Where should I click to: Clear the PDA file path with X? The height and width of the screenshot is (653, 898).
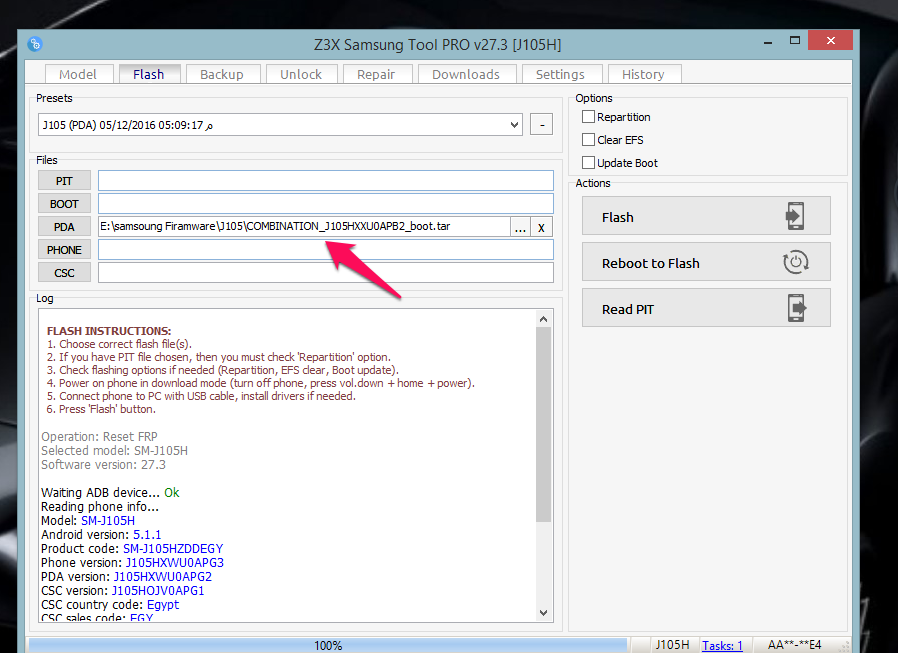(x=541, y=227)
